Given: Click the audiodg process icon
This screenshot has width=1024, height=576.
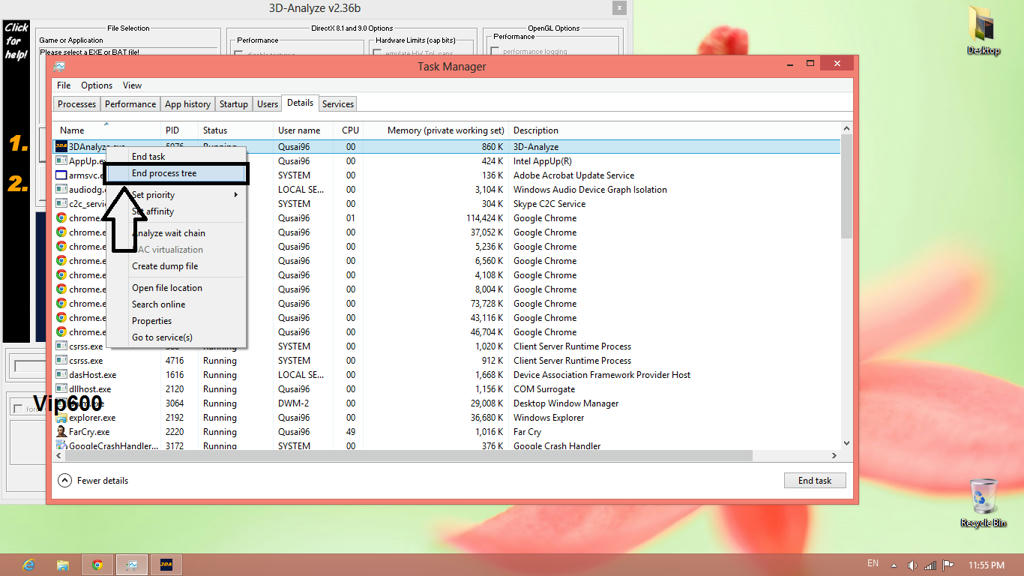Looking at the screenshot, I should (x=61, y=189).
